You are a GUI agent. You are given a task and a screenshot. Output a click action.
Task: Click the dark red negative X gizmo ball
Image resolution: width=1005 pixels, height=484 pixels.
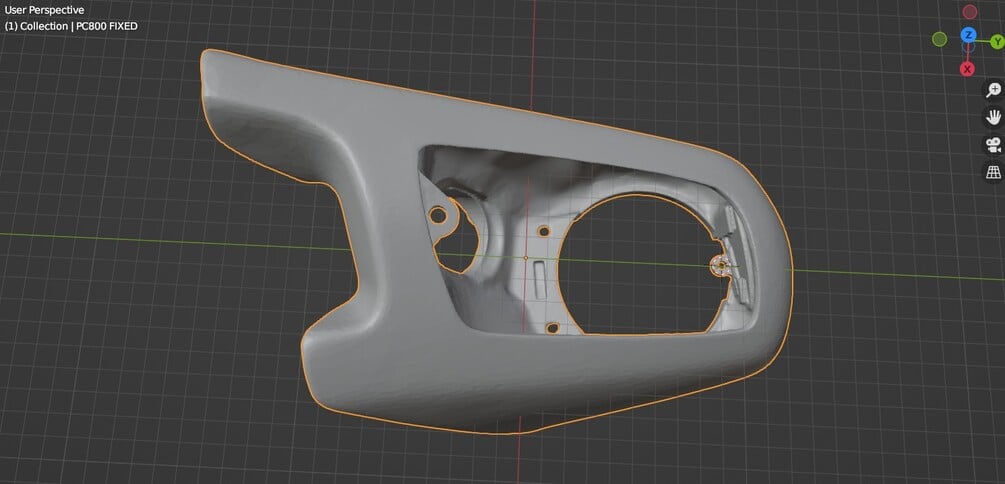[970, 12]
